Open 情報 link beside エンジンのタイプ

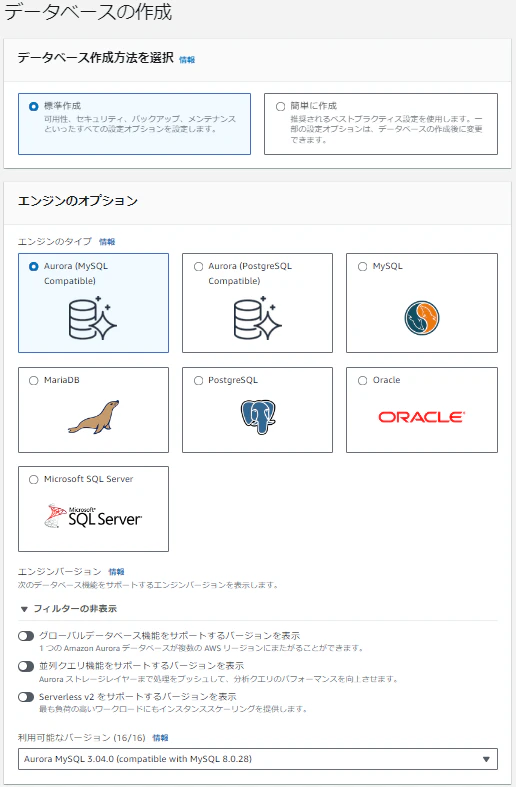(107, 242)
